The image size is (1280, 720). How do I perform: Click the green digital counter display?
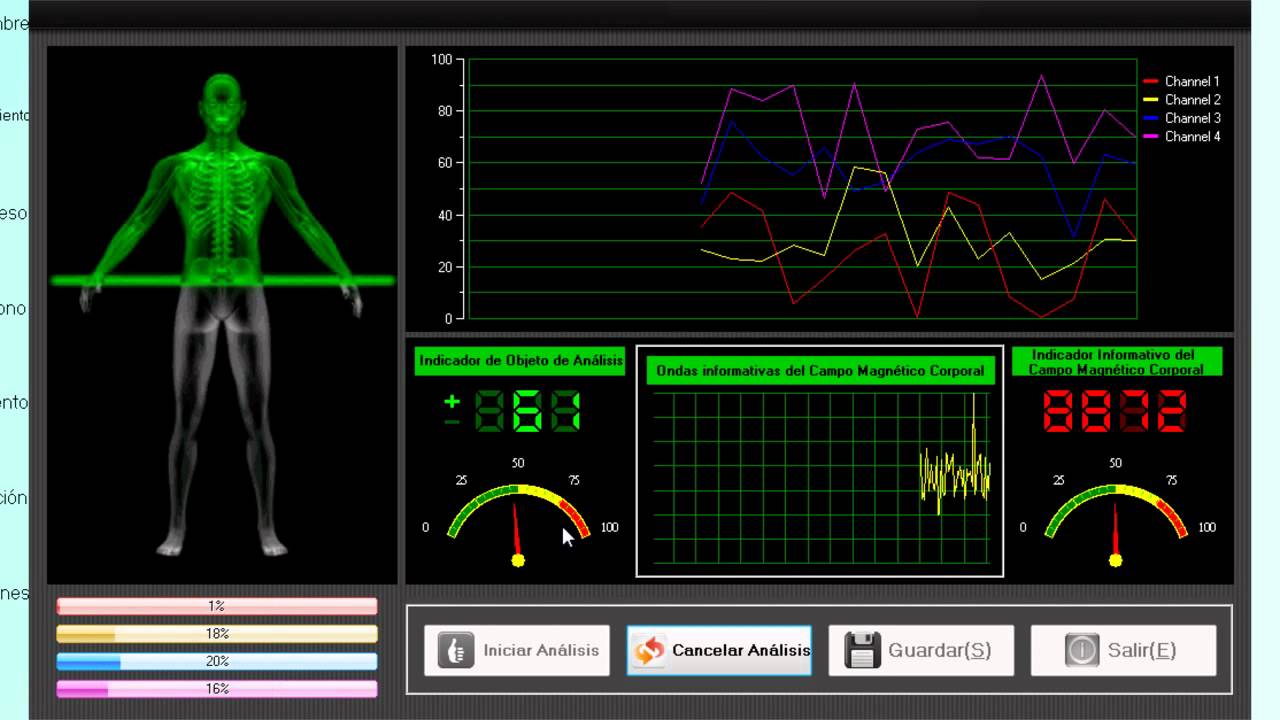point(527,411)
